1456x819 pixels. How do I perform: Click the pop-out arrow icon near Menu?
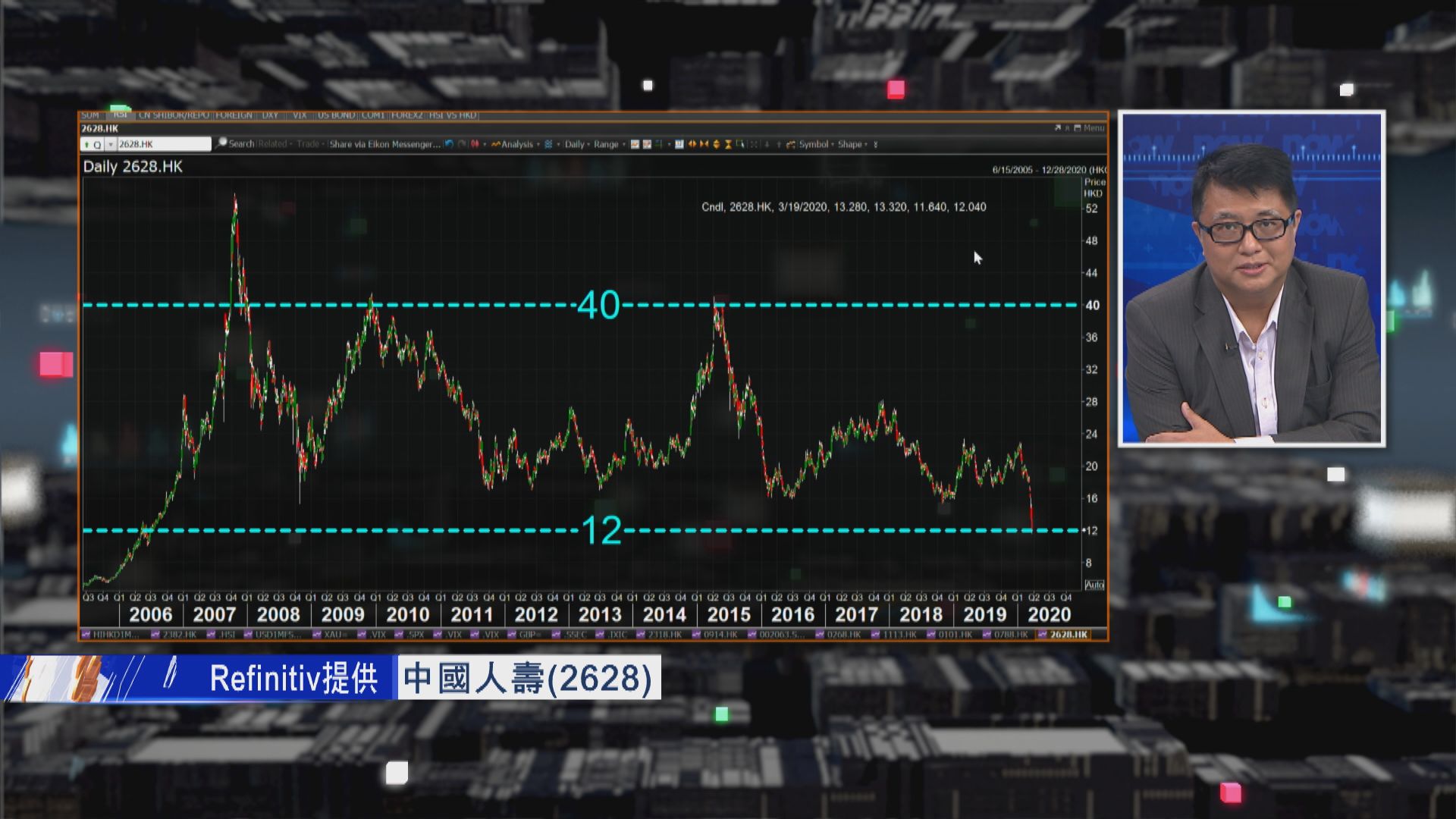[1056, 128]
